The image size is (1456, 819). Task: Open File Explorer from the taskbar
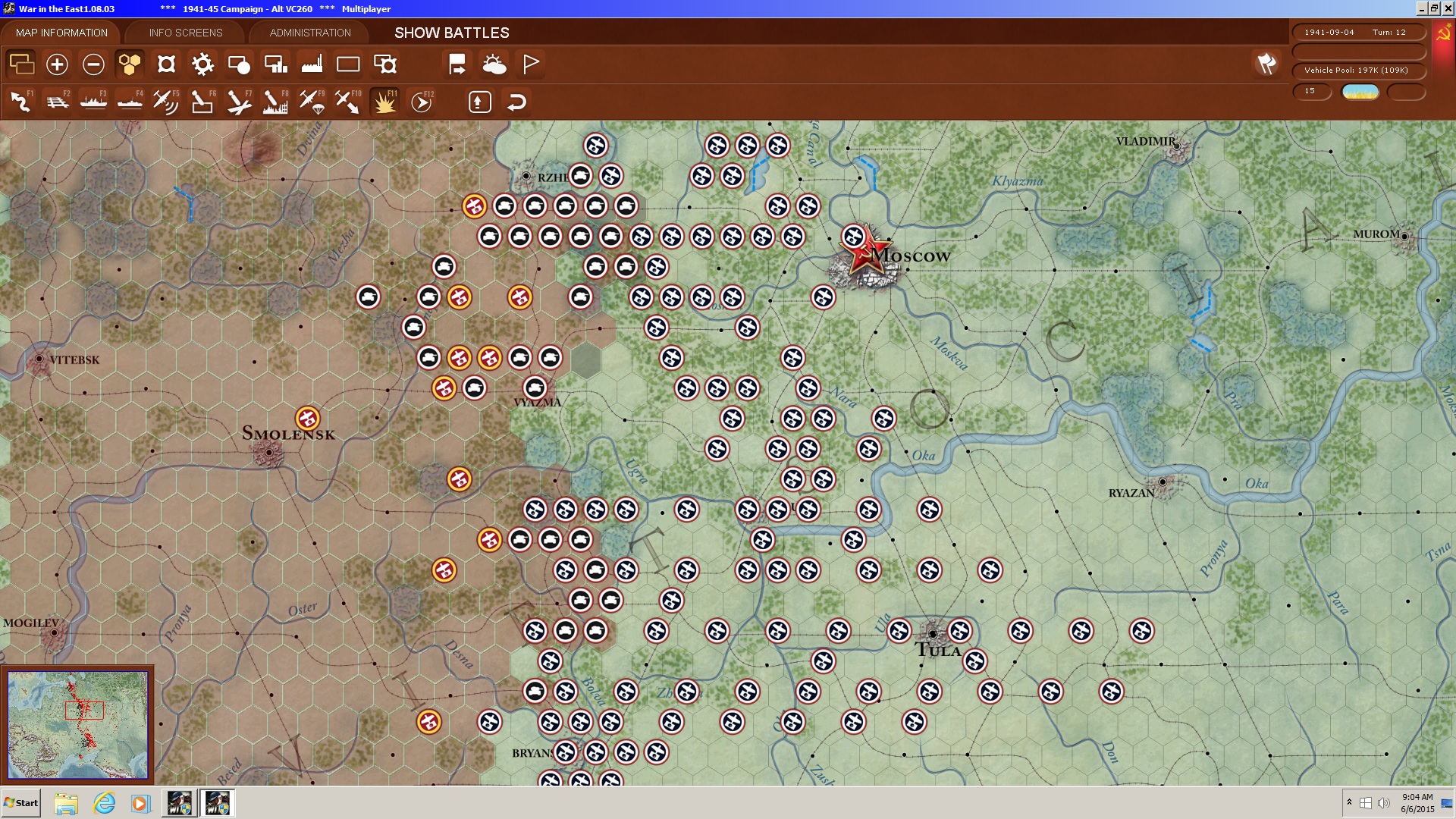pos(66,803)
